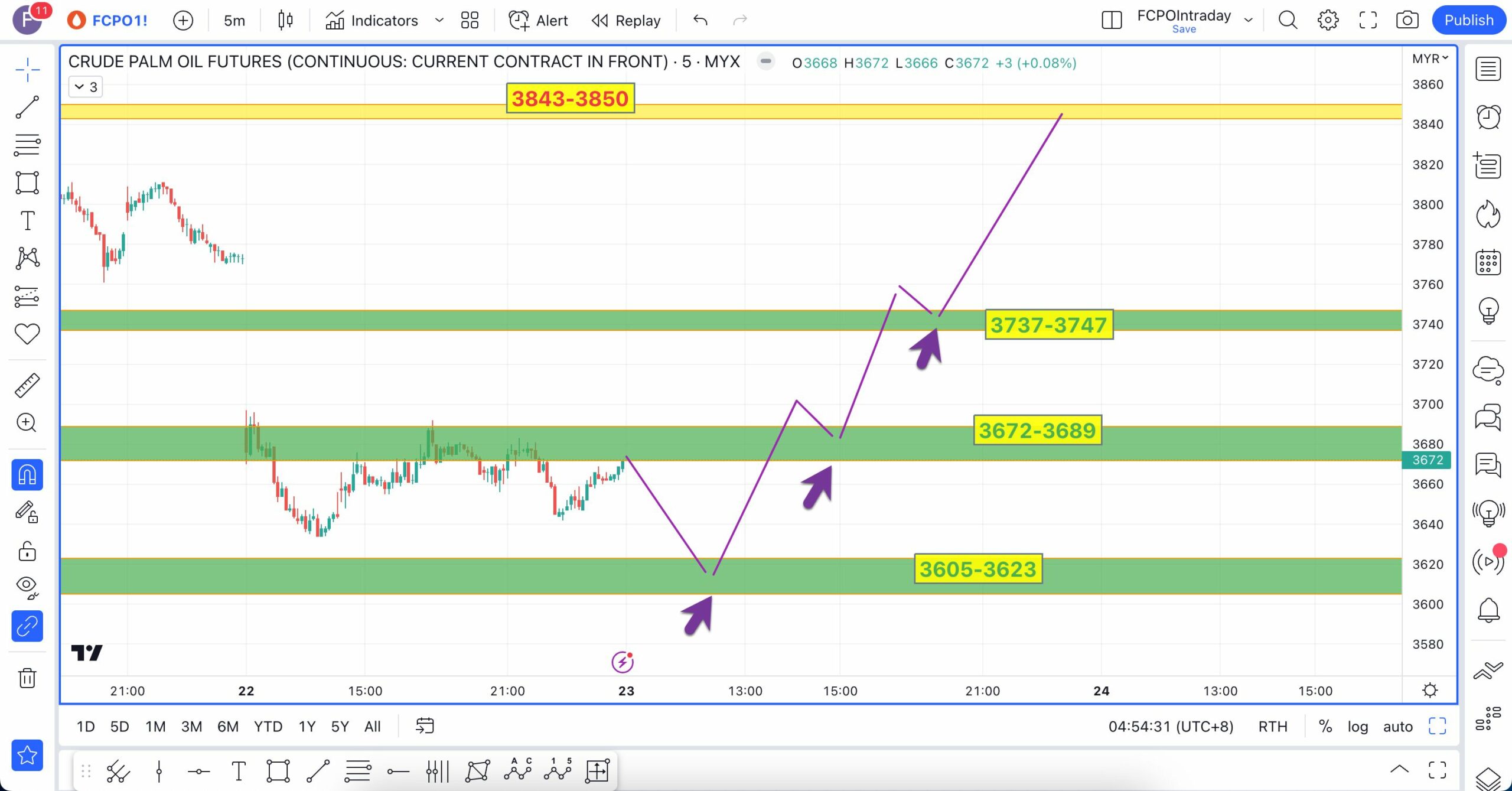
Task: Click the trash remove drawings icon
Action: coord(27,678)
